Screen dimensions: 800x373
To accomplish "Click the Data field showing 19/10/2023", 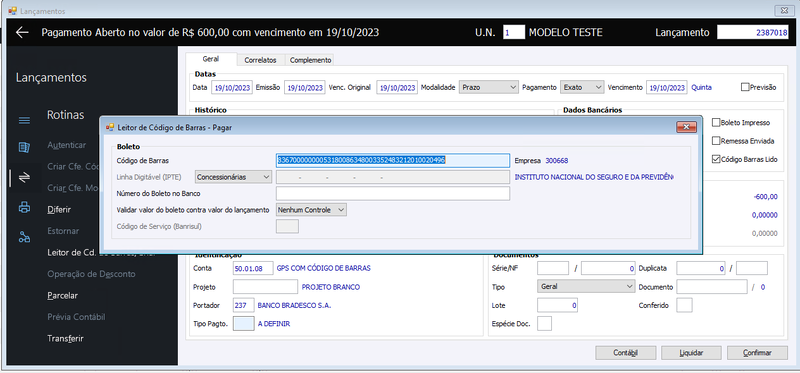I will (x=232, y=87).
